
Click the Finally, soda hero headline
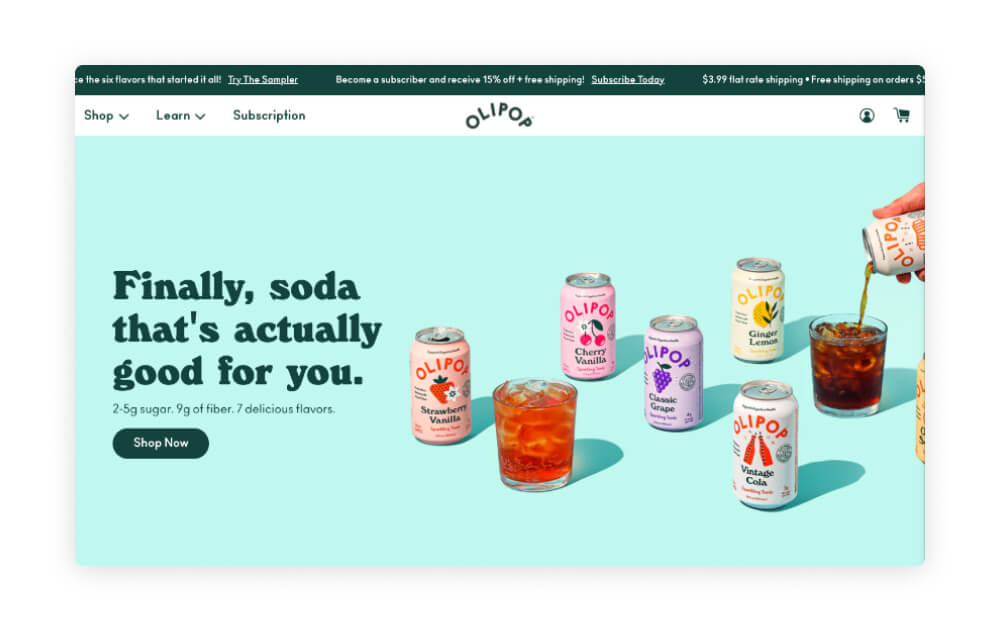(247, 330)
